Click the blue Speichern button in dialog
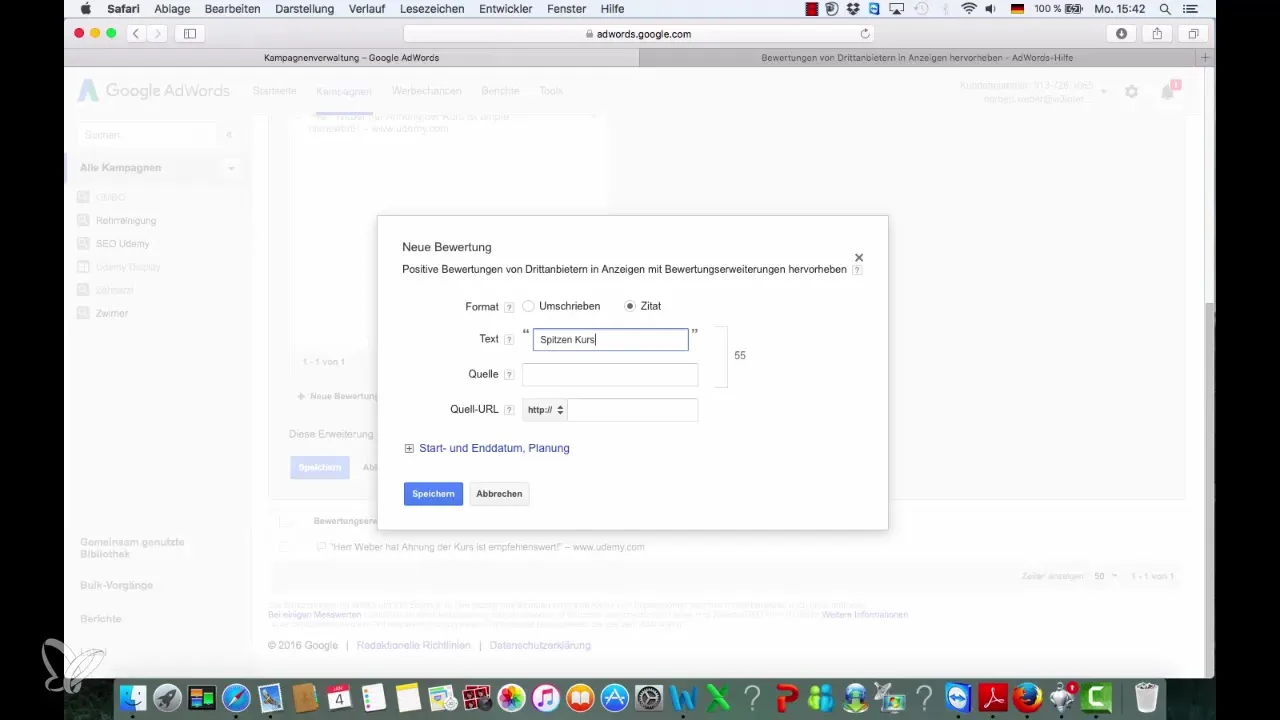 click(x=433, y=494)
